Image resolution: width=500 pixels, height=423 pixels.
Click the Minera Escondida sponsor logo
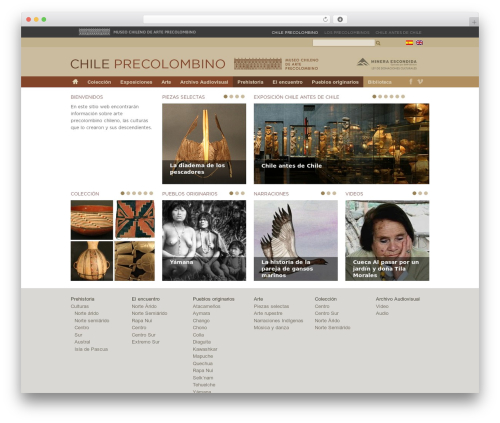tap(387, 64)
